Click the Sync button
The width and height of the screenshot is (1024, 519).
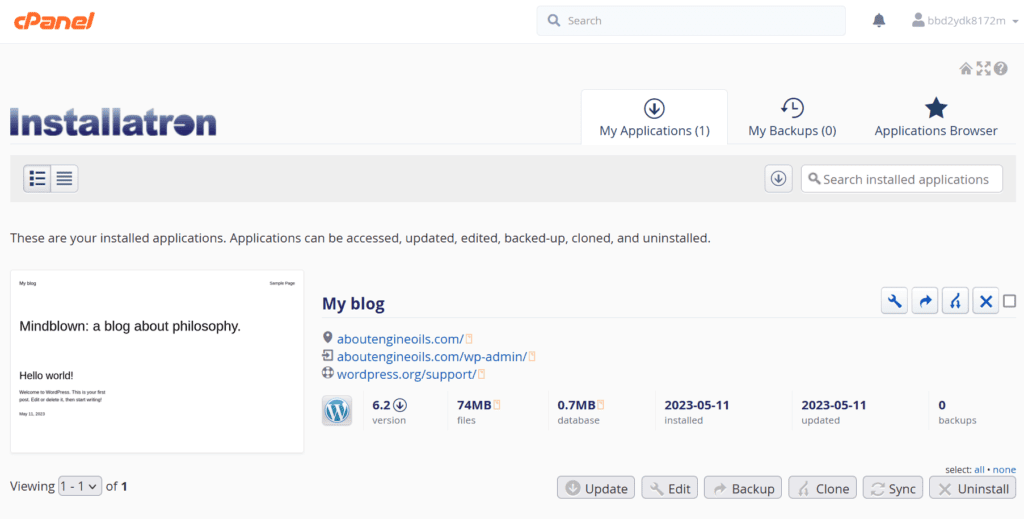[893, 488]
